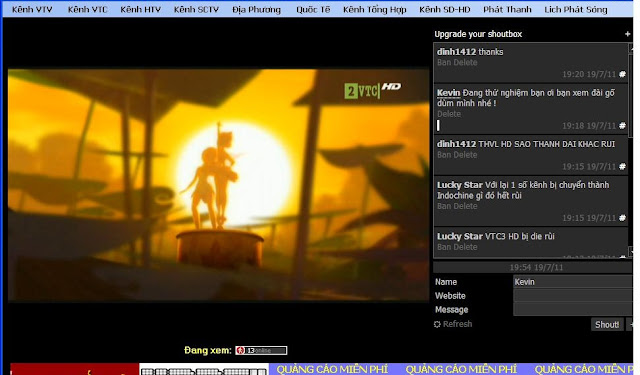
Task: Ban Lucky Star on Indochine message
Action: [x=444, y=206]
